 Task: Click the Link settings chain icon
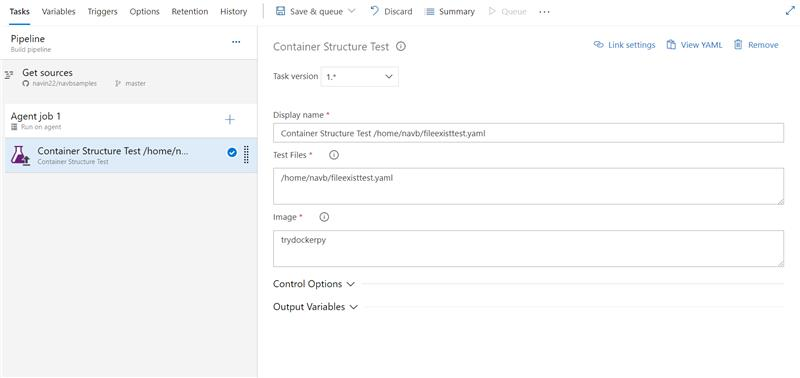coord(598,45)
